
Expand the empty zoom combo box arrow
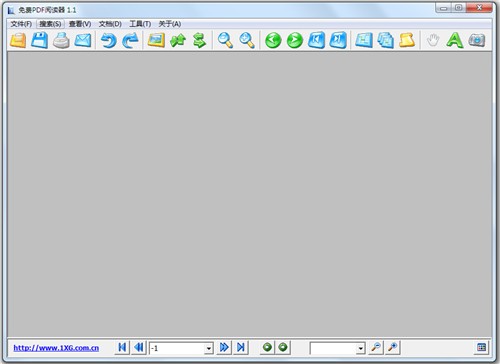coord(360,349)
